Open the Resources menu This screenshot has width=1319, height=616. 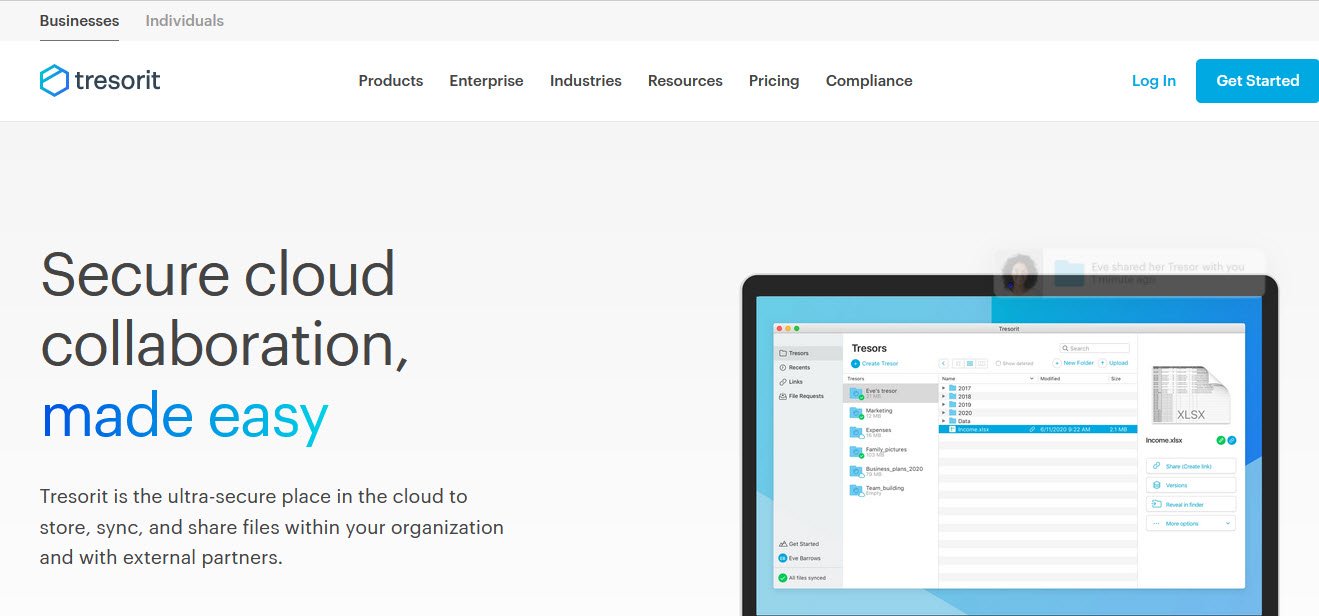(685, 81)
